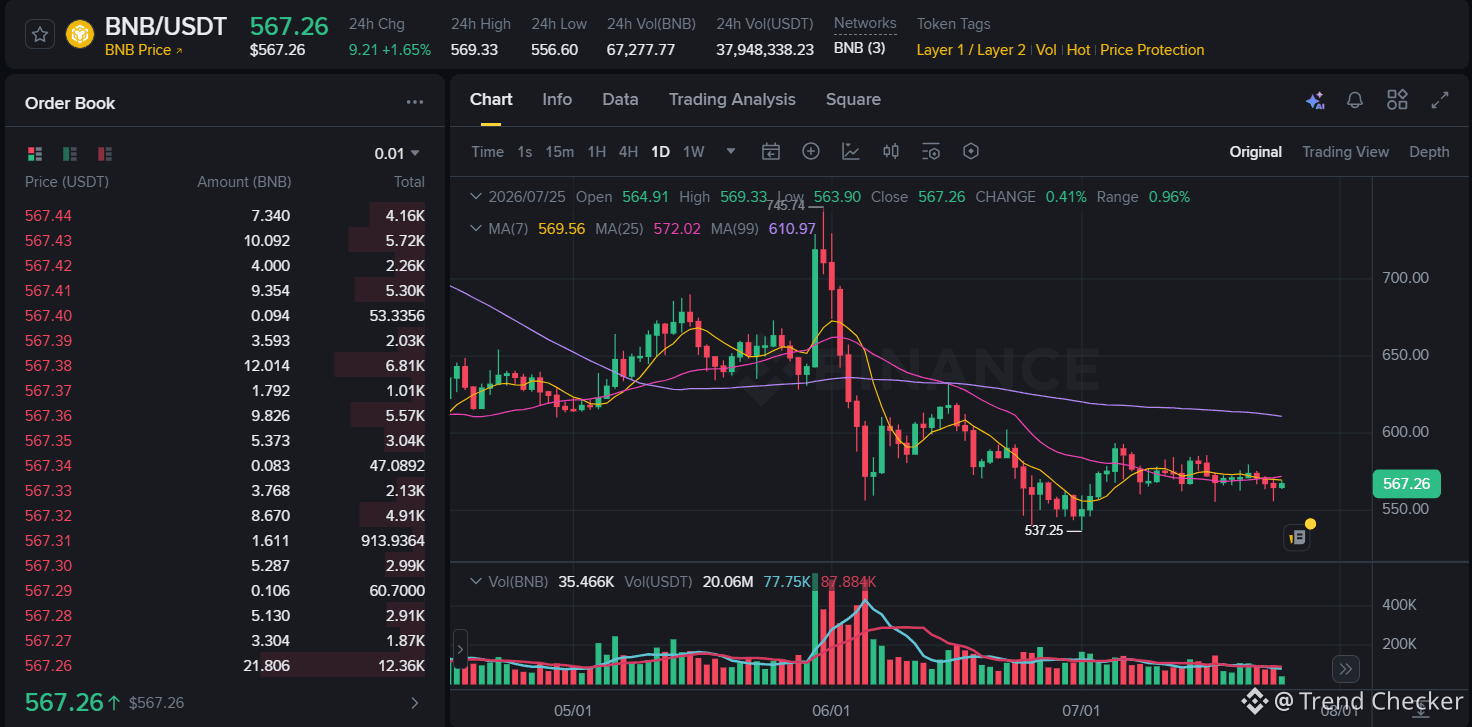Image resolution: width=1472 pixels, height=727 pixels.
Task: Click the candlestick chart style icon
Action: [x=891, y=151]
